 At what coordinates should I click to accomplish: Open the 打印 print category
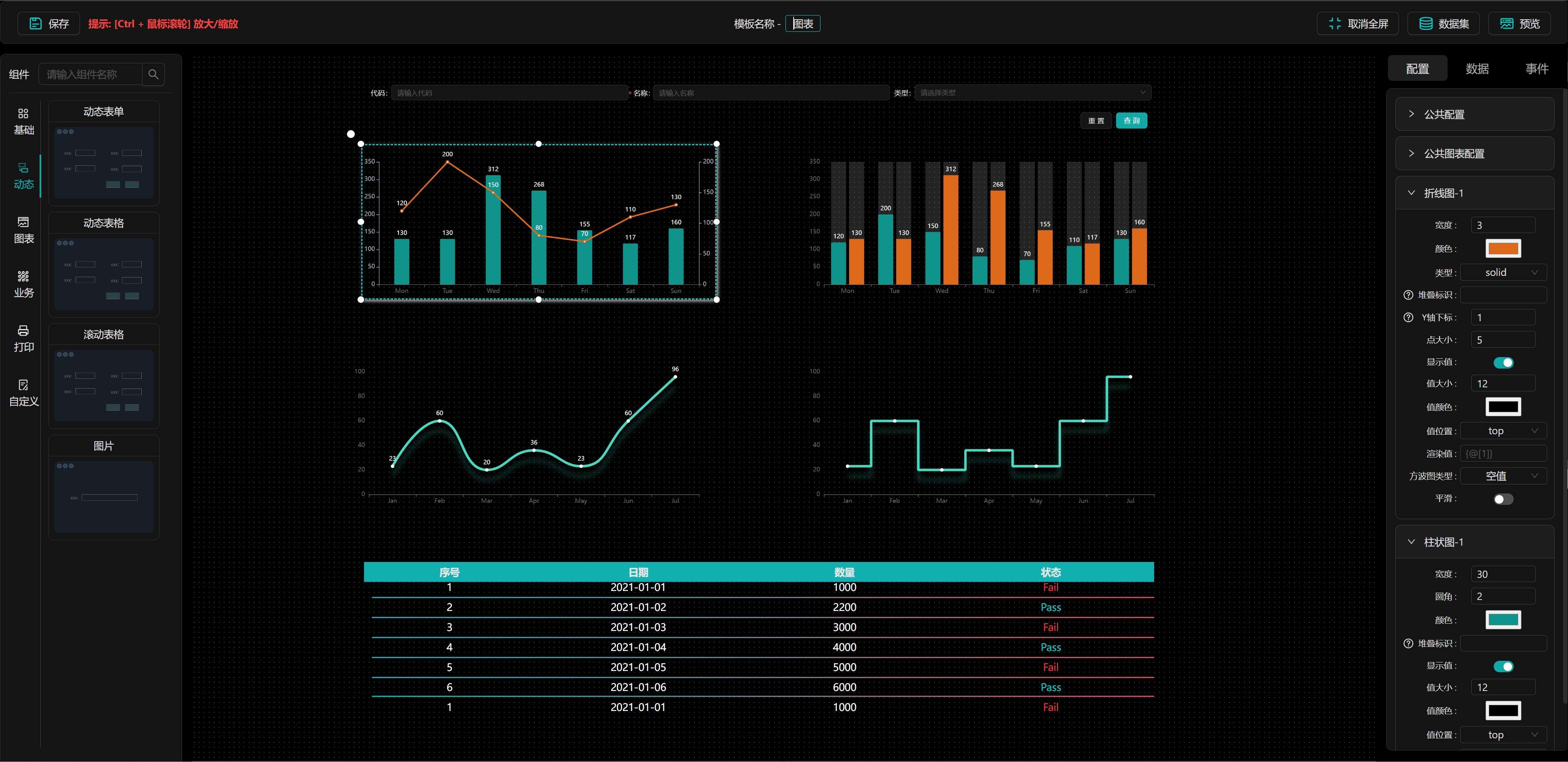[24, 338]
